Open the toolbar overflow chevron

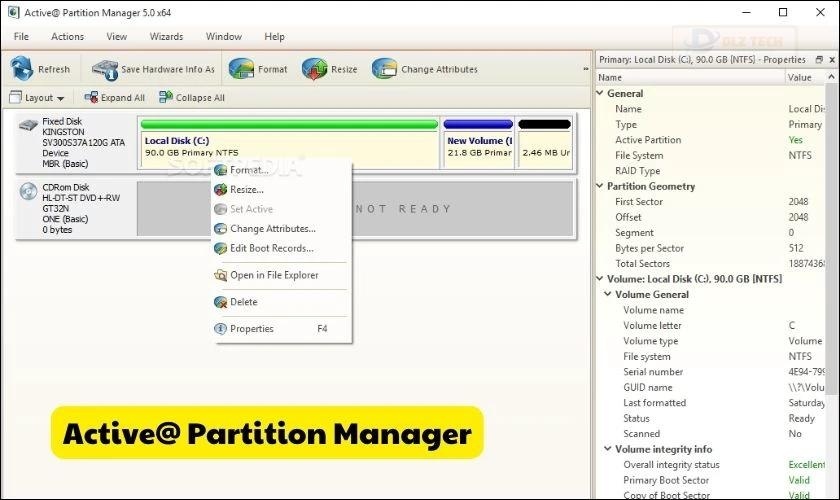(x=586, y=69)
